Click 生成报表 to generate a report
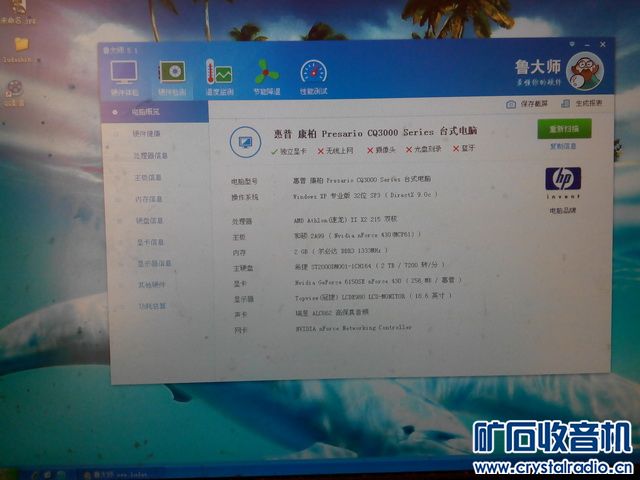The image size is (640, 480). pyautogui.click(x=589, y=103)
